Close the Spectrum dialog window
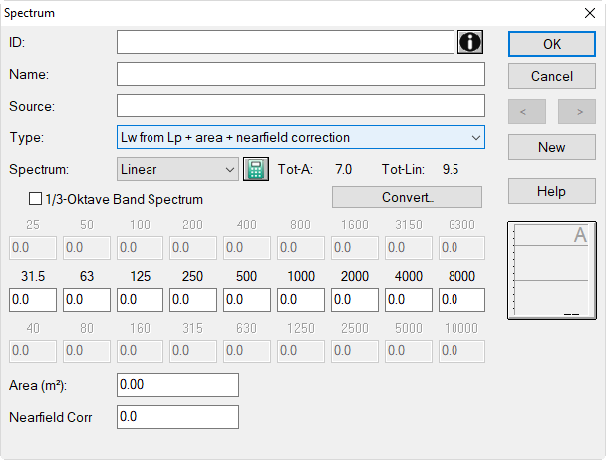Image resolution: width=606 pixels, height=460 pixels. pos(590,13)
